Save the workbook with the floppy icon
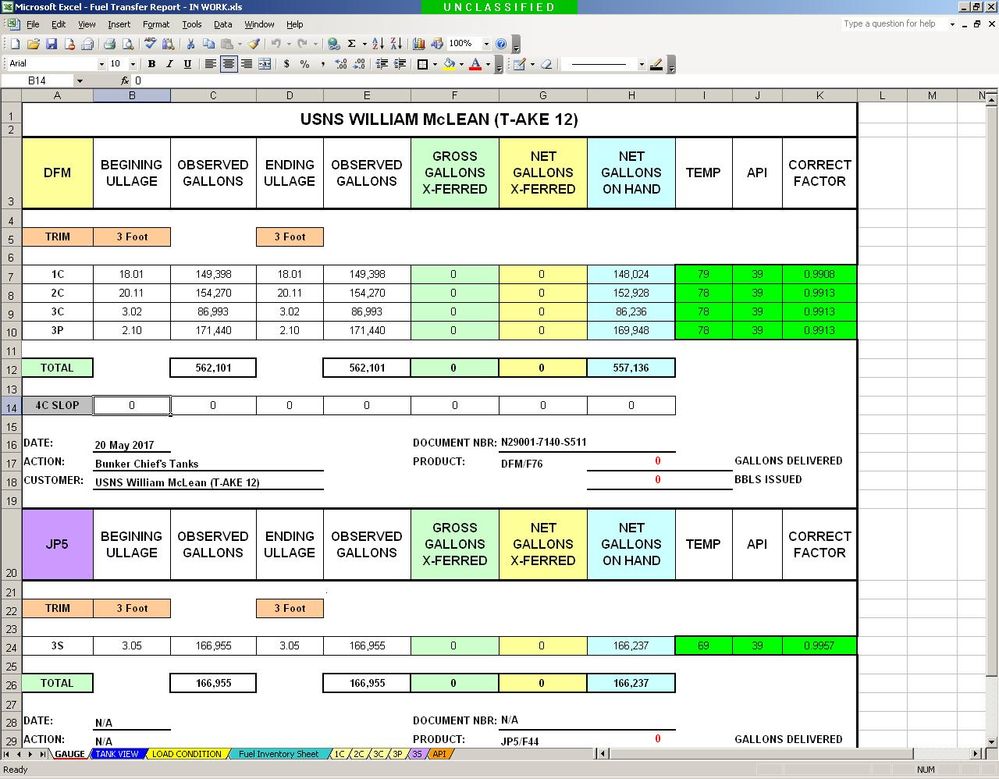Screen dimensions: 999x779 52,44
